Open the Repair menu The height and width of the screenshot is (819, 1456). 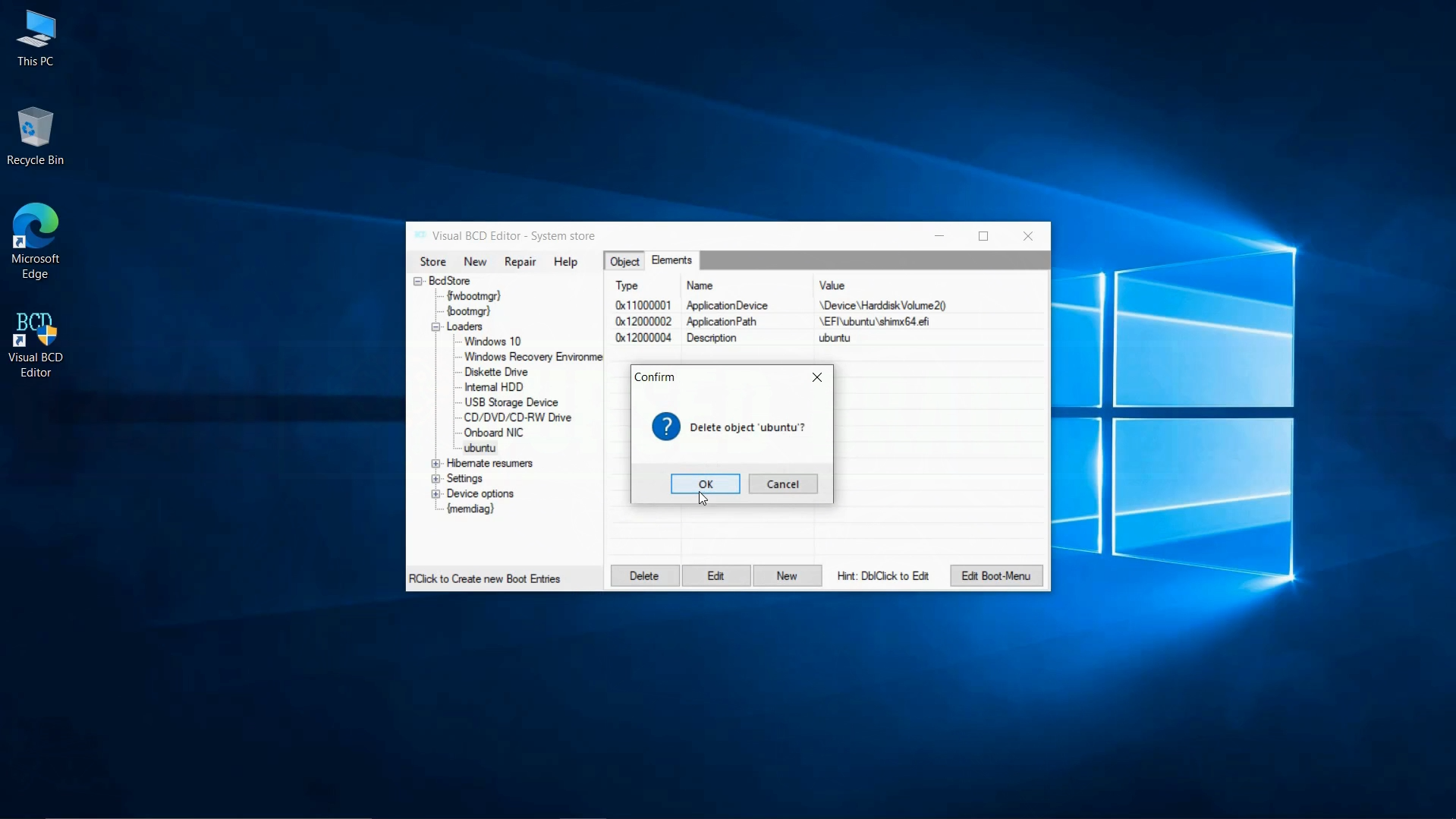(520, 262)
